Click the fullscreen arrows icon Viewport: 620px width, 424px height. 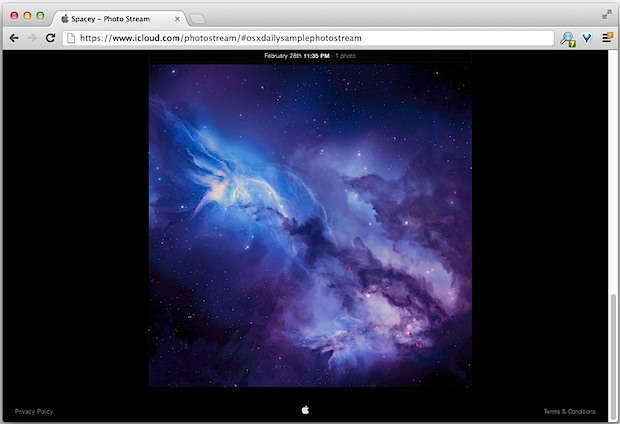click(x=607, y=15)
